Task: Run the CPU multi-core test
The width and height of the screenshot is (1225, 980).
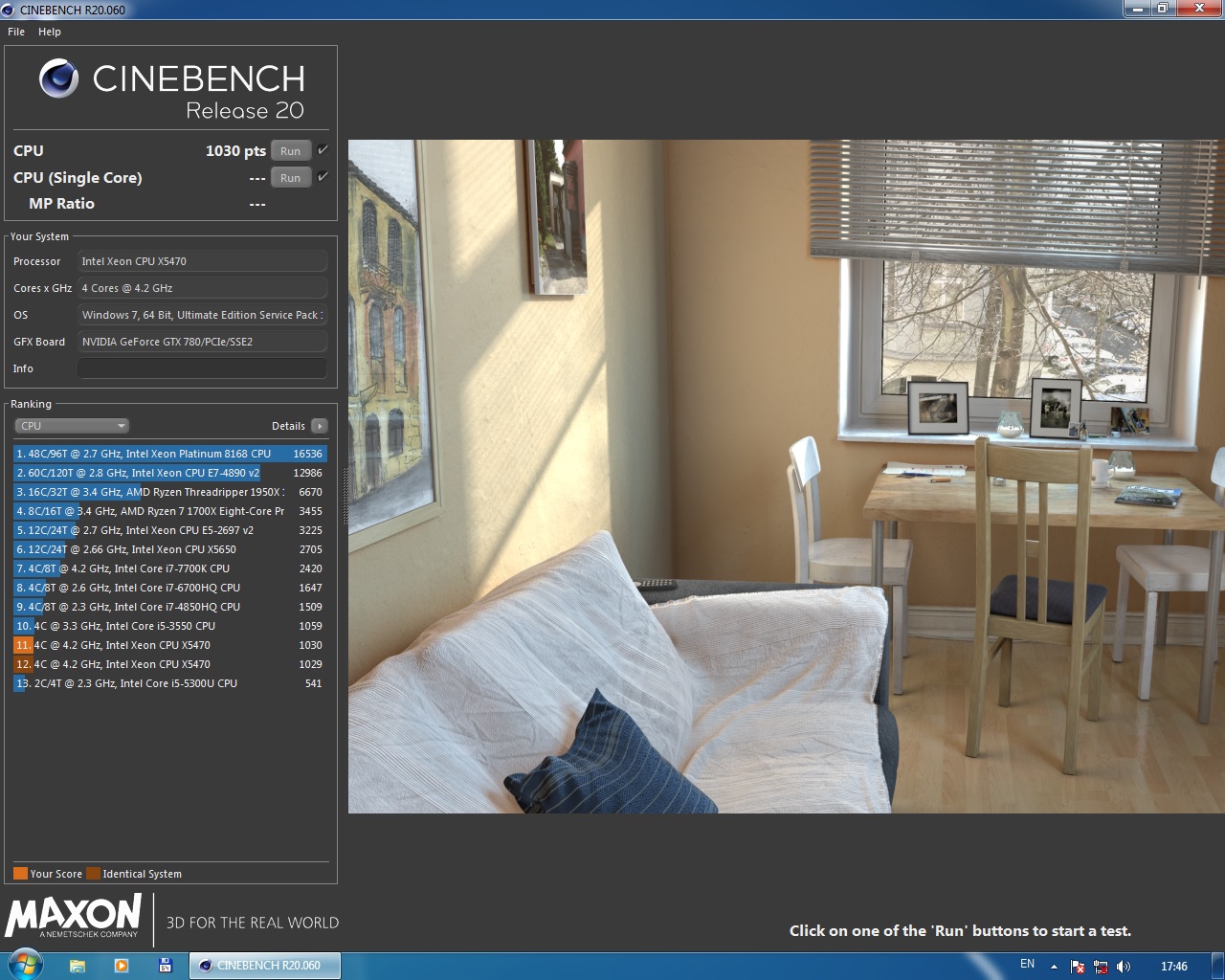Action: click(291, 151)
